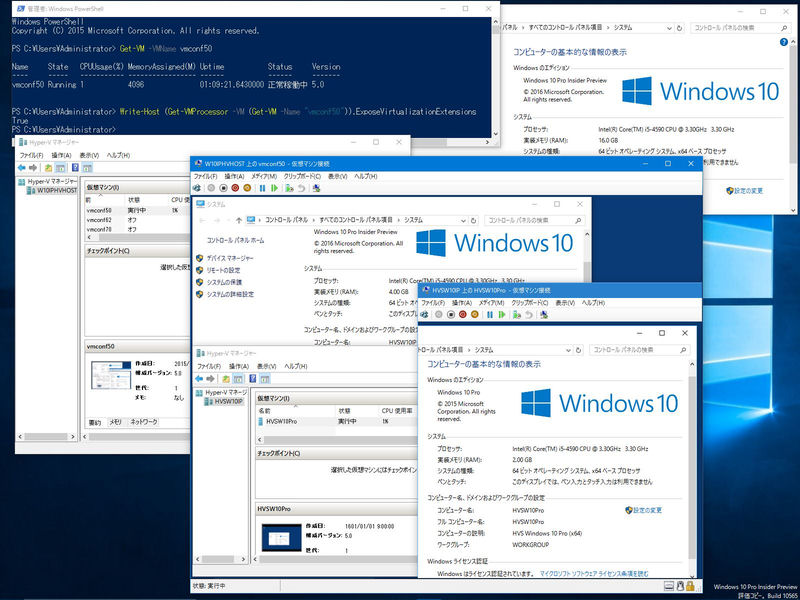This screenshot has width=800, height=600.
Task: Turn off the VM in HVSW10Pro connection toolbar
Action: pos(451,315)
